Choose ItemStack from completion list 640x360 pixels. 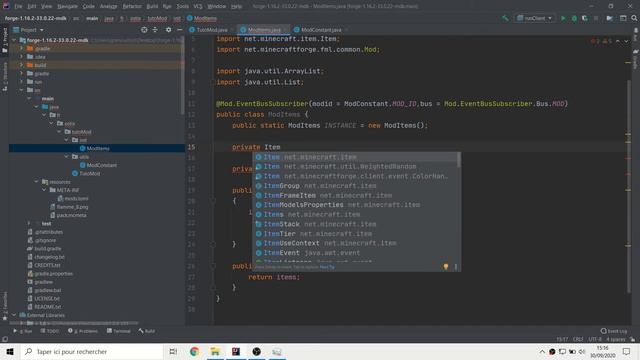click(x=356, y=224)
